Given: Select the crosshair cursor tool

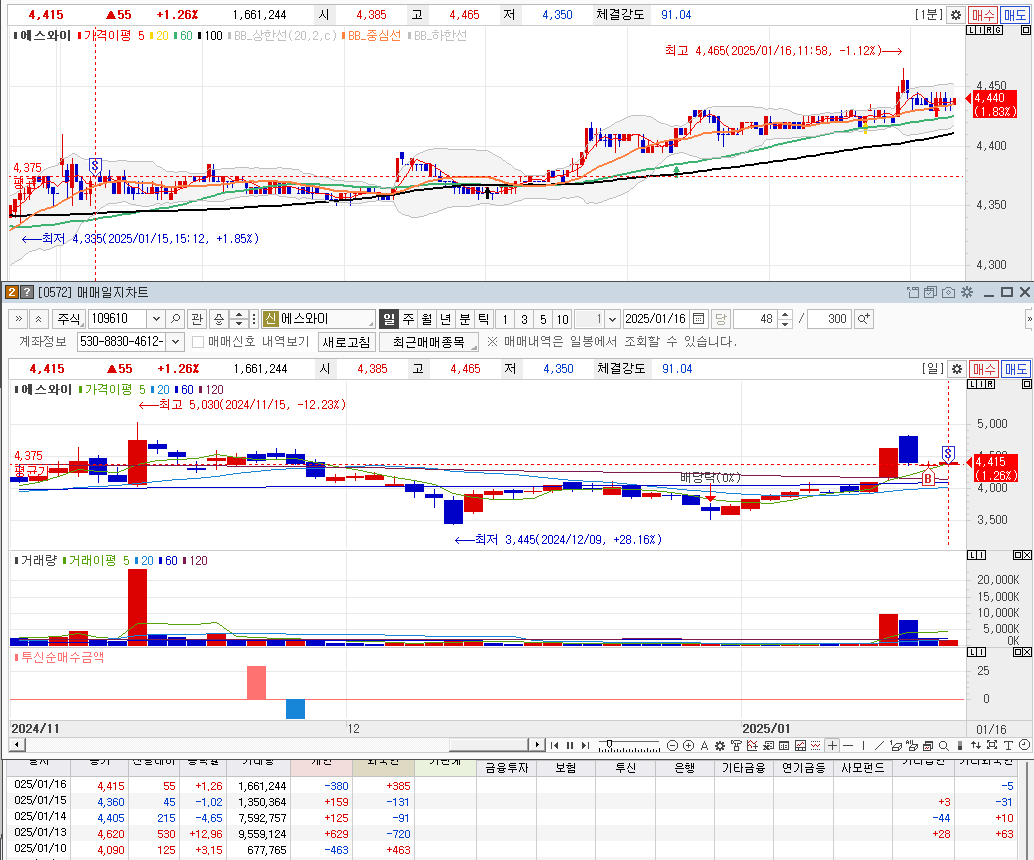Looking at the screenshot, I should click(832, 745).
